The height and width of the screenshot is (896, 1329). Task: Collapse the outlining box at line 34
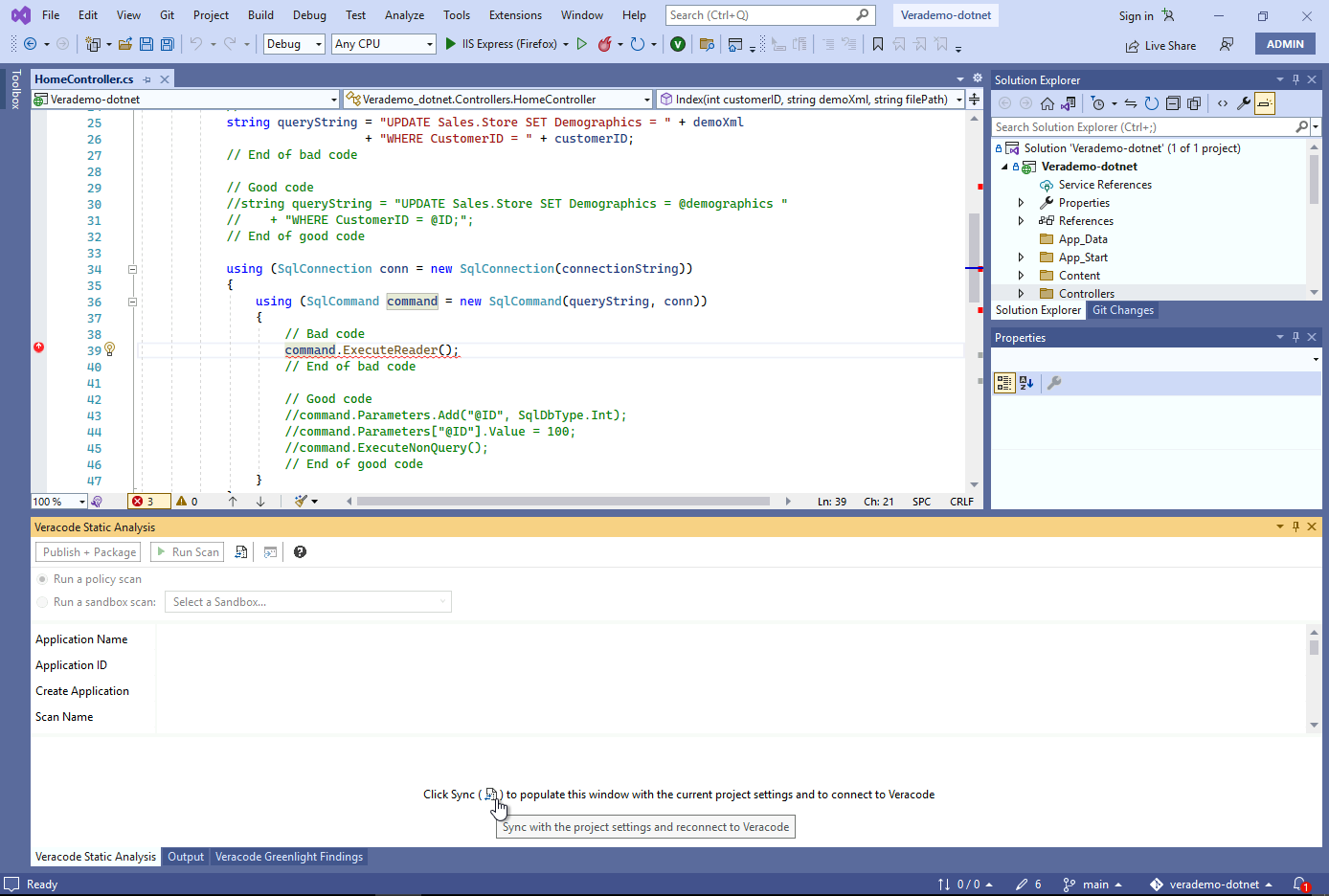132,269
